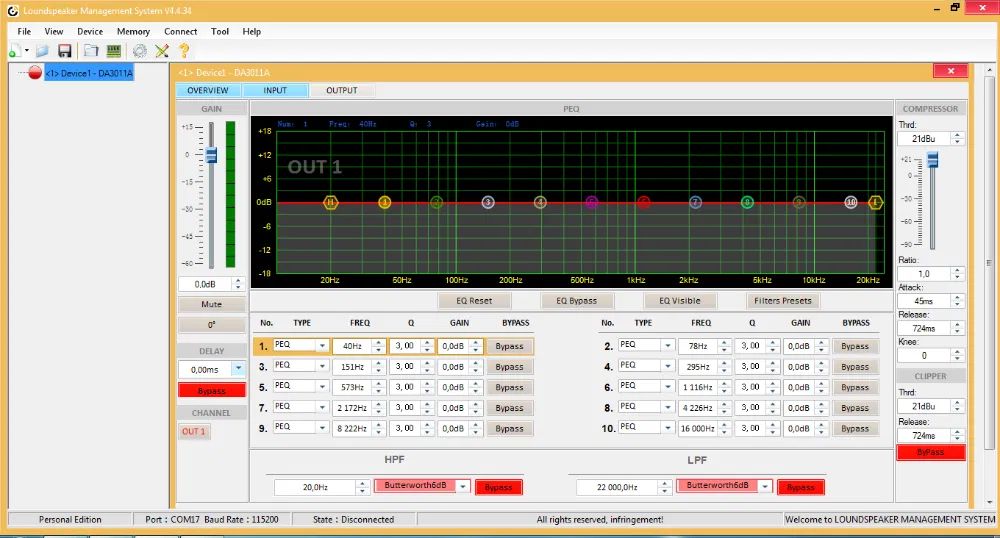Select blue EQ node 7 on graph
Image resolution: width=1000 pixels, height=538 pixels.
click(696, 202)
